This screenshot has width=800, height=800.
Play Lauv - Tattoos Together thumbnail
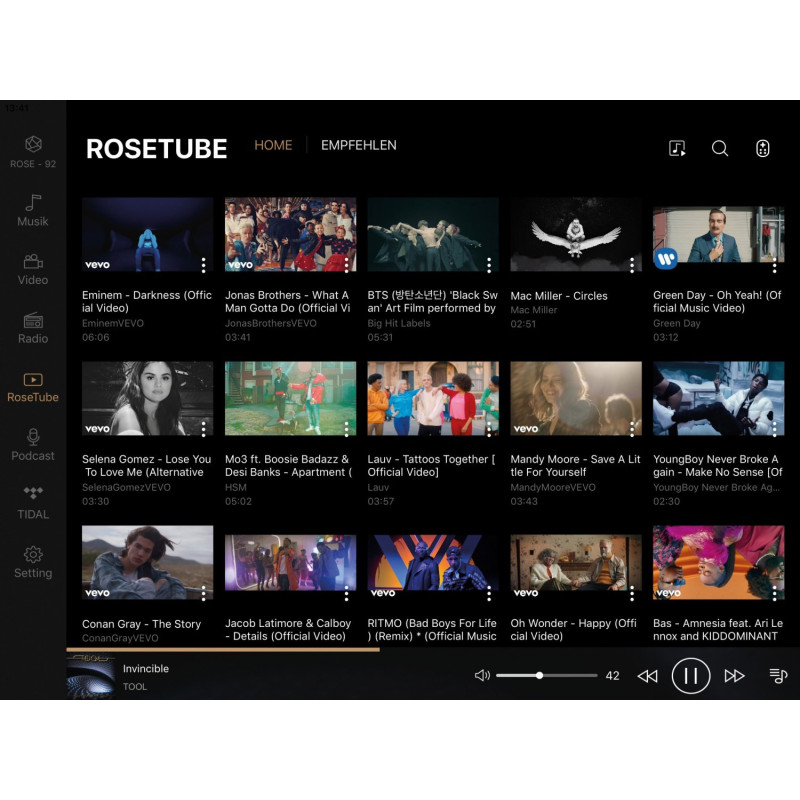[433, 398]
